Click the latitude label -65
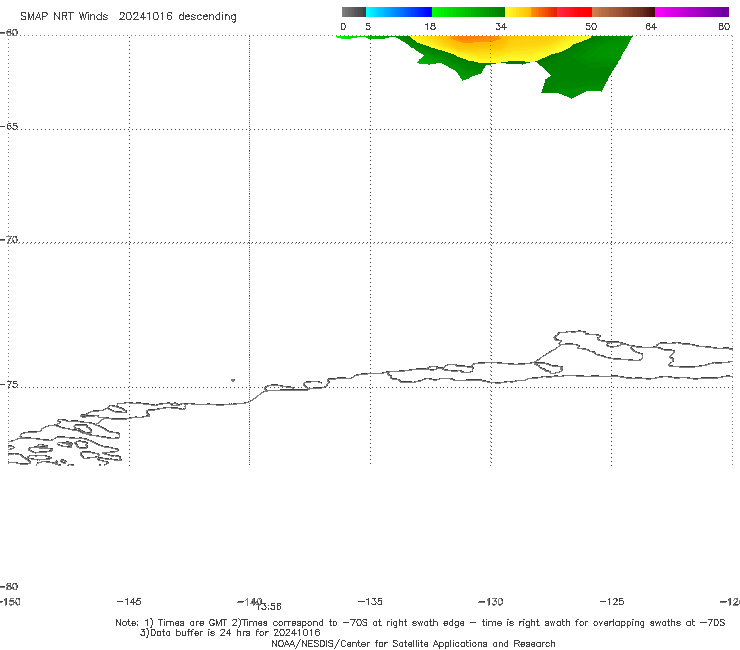This screenshot has height=650, width=740. click(9, 127)
